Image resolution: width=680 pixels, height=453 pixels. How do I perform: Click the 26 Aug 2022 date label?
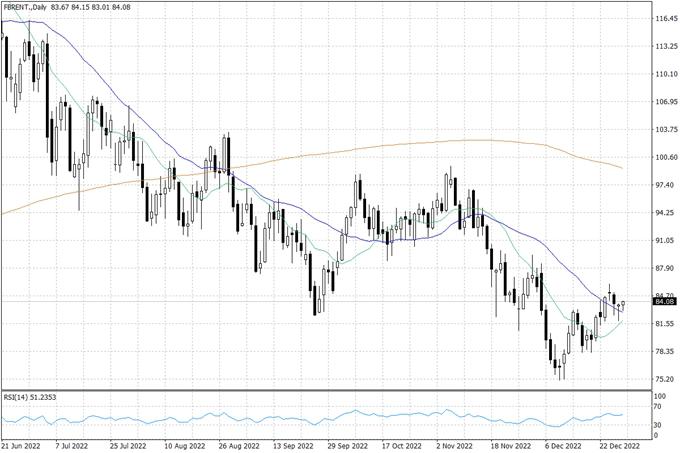(237, 445)
